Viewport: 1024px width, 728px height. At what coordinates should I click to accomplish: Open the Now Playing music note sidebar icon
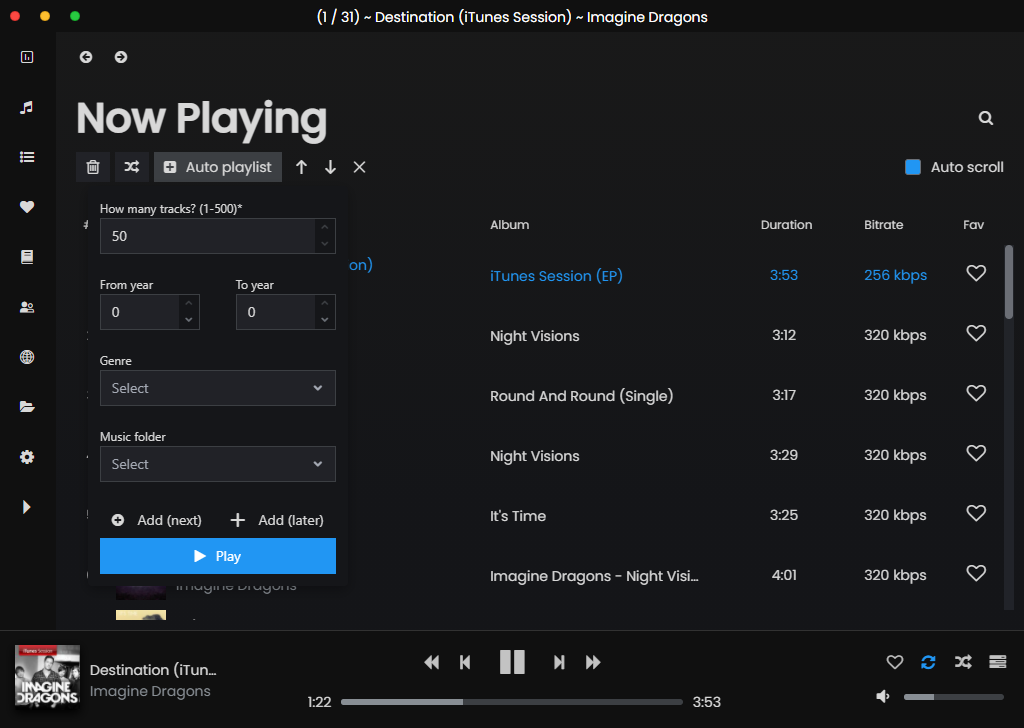(27, 107)
